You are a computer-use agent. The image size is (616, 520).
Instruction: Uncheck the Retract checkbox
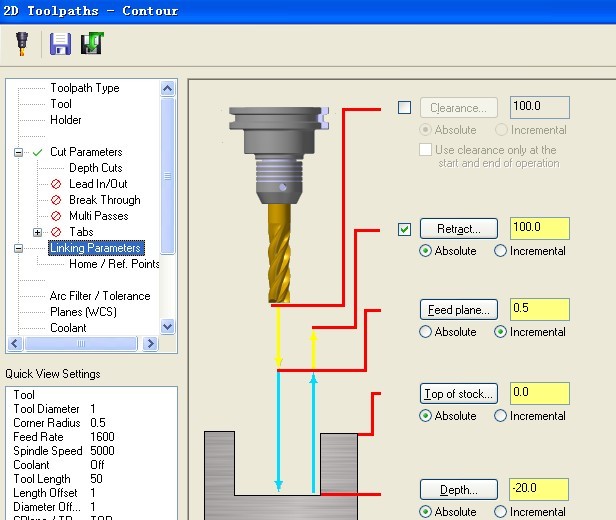tap(405, 229)
